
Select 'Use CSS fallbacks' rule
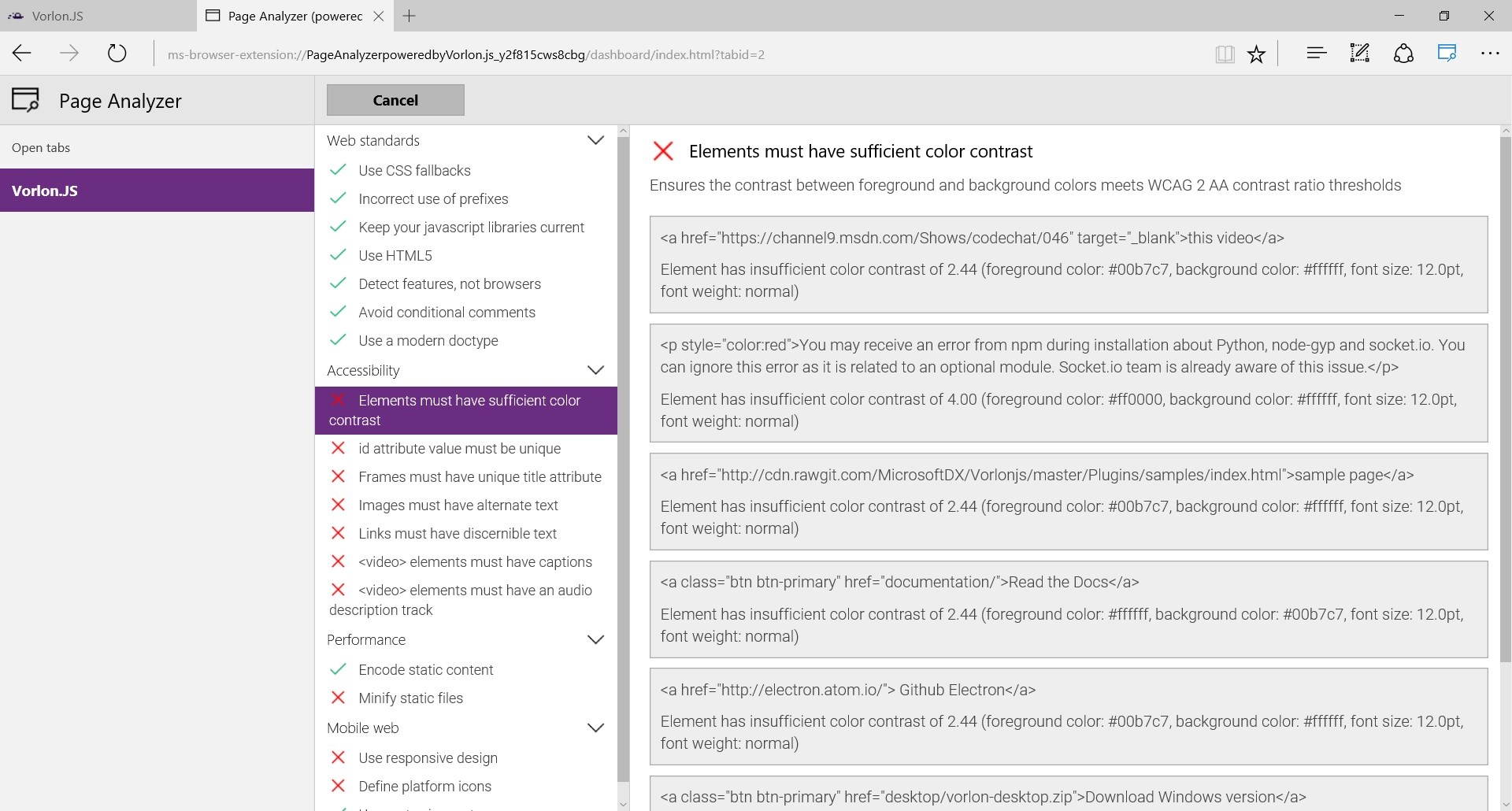[414, 171]
